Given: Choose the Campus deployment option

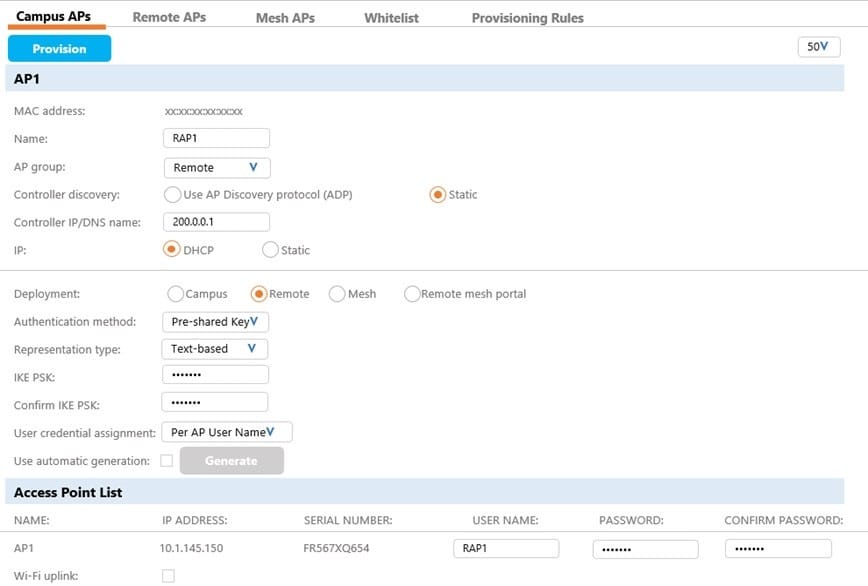Looking at the screenshot, I should (x=176, y=294).
